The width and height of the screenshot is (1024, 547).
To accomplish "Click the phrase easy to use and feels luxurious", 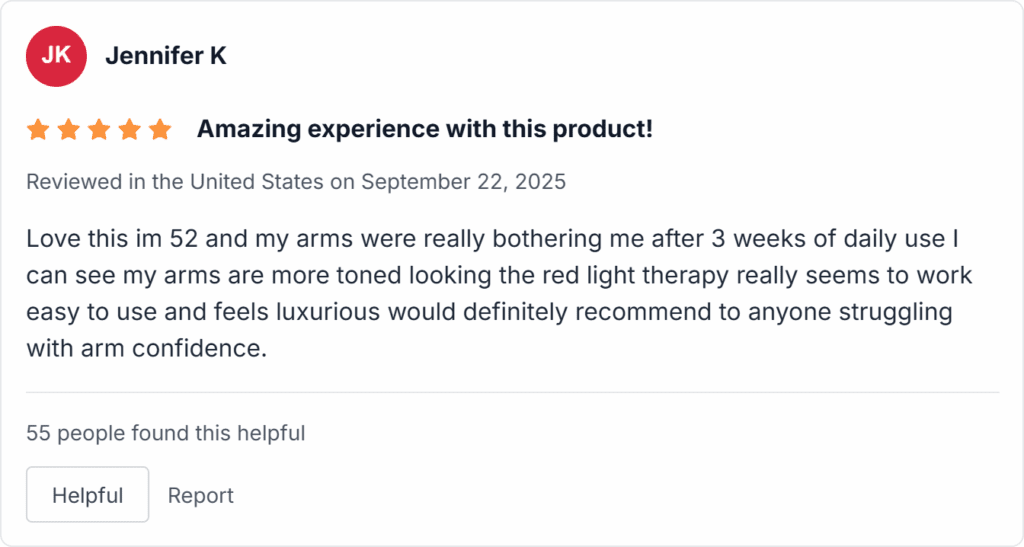I will (203, 312).
